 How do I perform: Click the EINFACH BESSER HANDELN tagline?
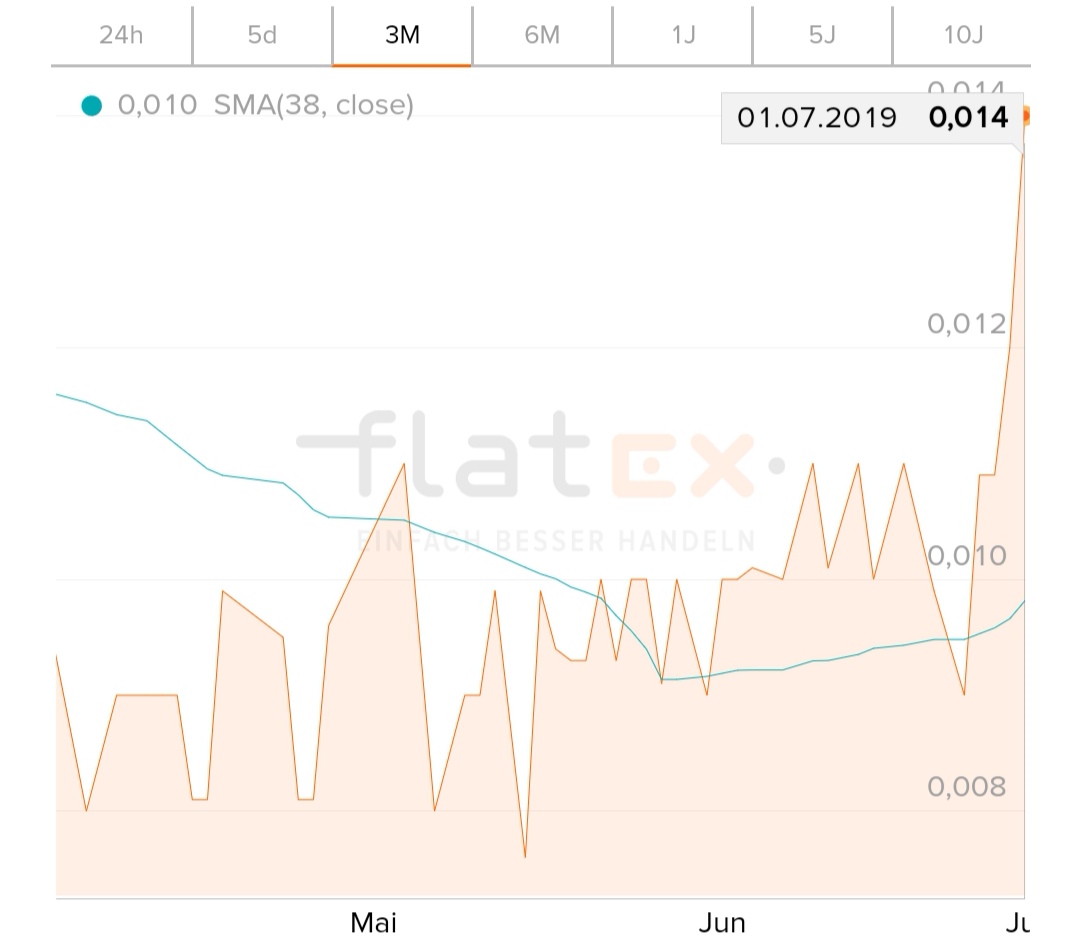click(556, 541)
